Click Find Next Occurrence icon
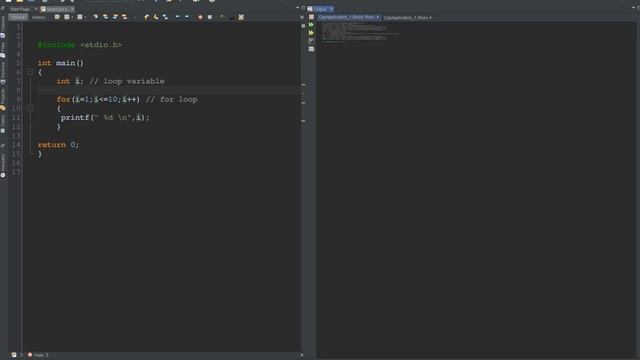The width and height of the screenshot is (640, 360). tap(115, 17)
